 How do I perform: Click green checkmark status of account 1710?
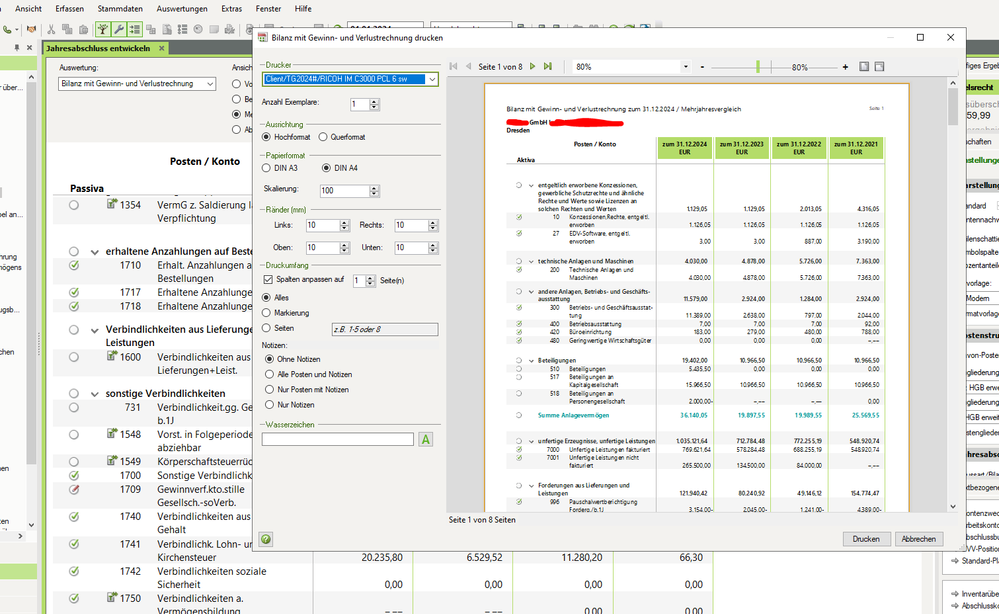[x=74, y=265]
